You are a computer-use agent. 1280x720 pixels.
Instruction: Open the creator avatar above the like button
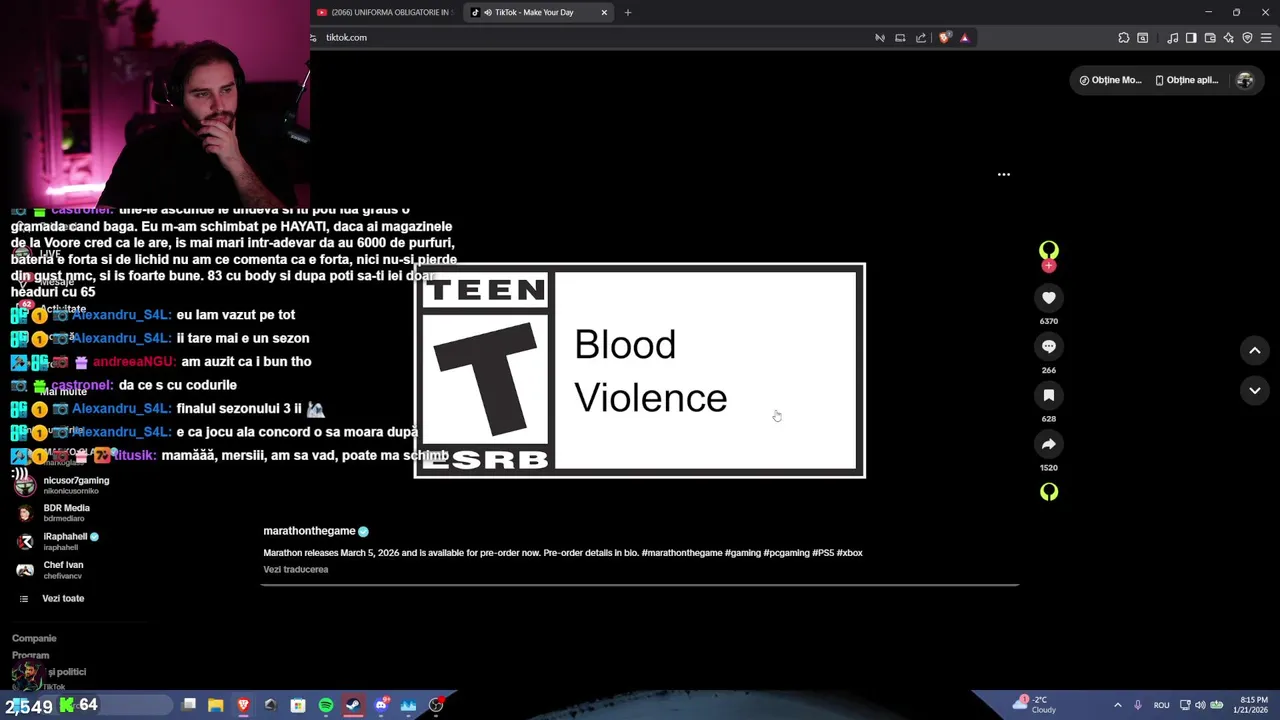pyautogui.click(x=1049, y=250)
